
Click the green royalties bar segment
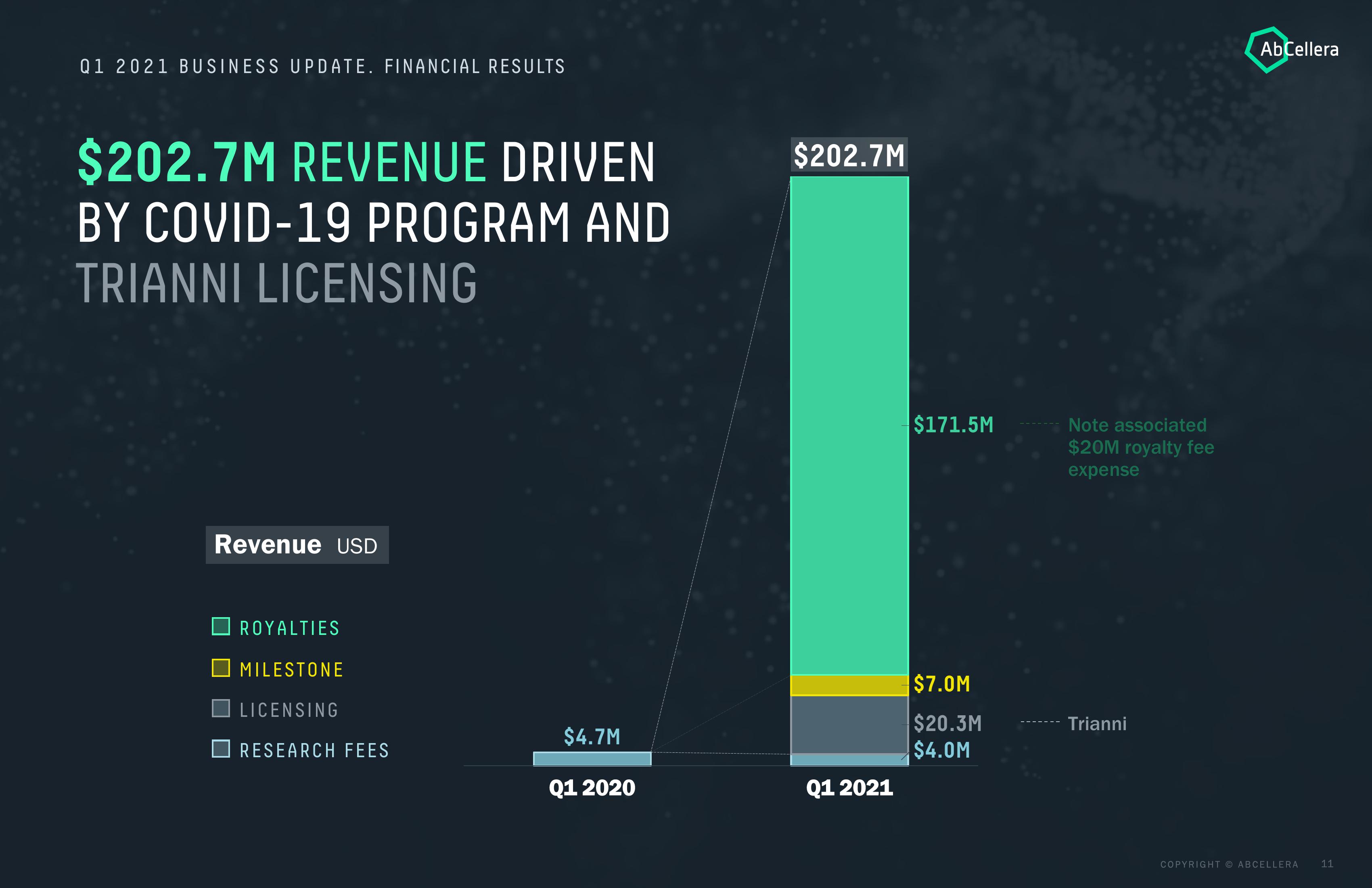click(x=849, y=425)
